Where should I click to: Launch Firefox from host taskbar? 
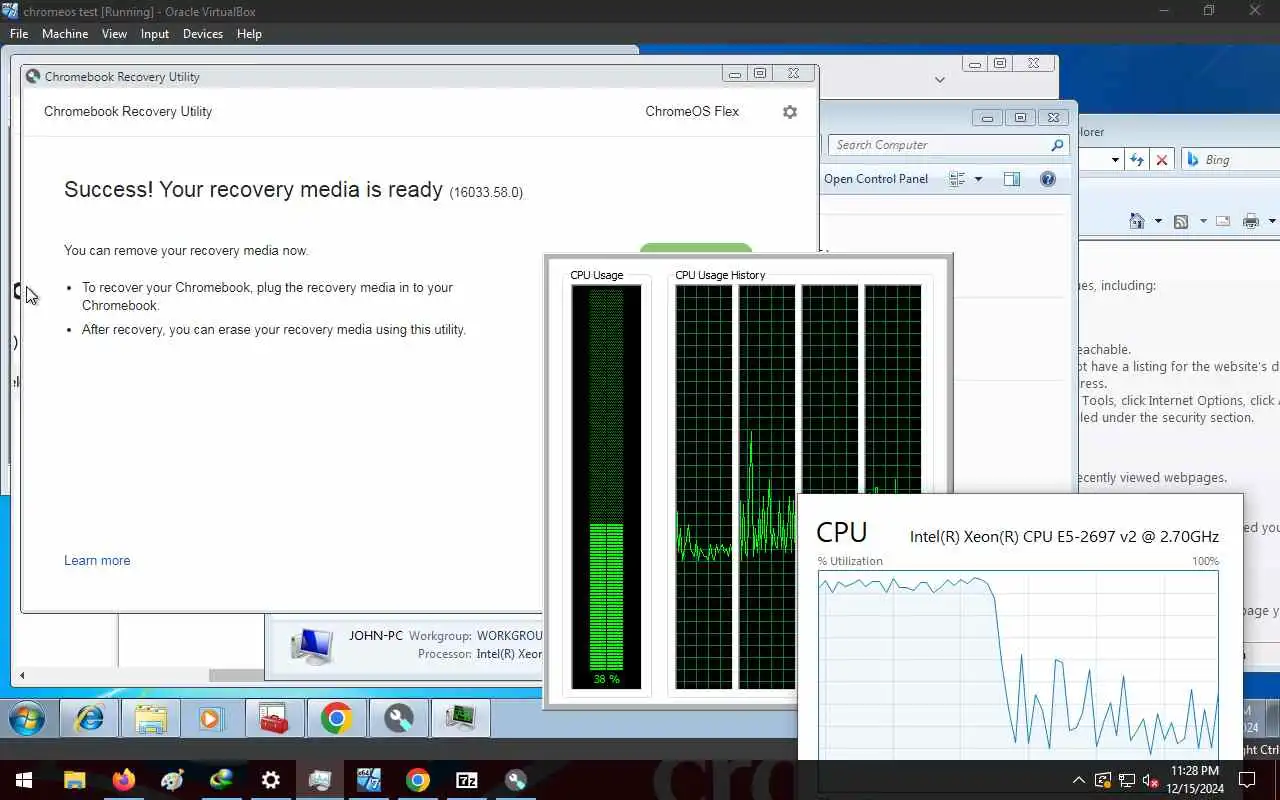[124, 780]
